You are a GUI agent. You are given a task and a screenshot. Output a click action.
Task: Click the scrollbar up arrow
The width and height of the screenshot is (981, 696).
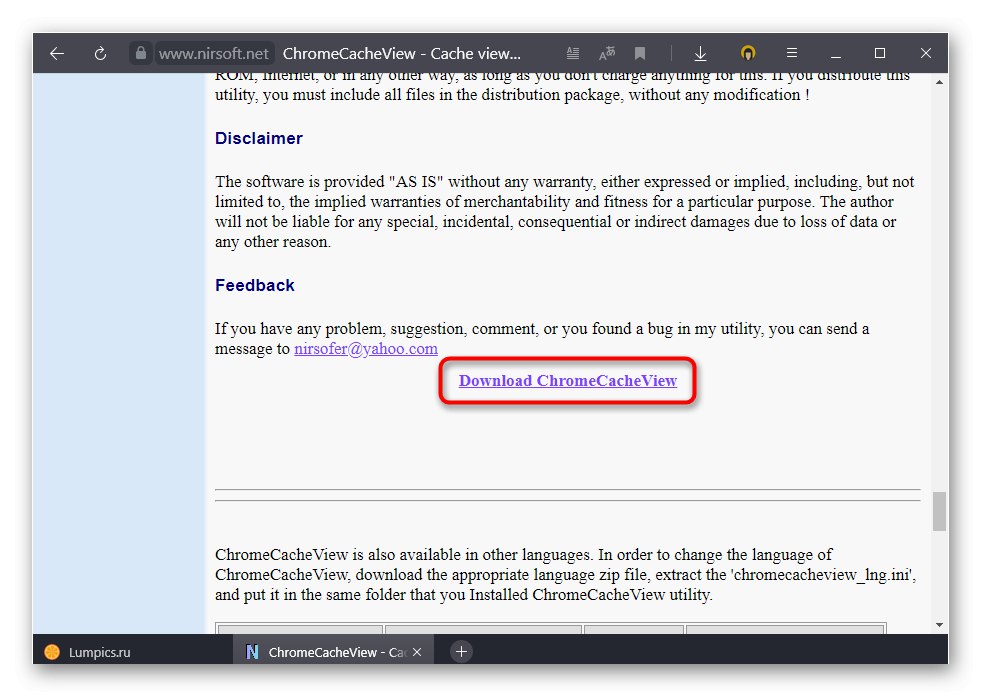click(x=939, y=82)
